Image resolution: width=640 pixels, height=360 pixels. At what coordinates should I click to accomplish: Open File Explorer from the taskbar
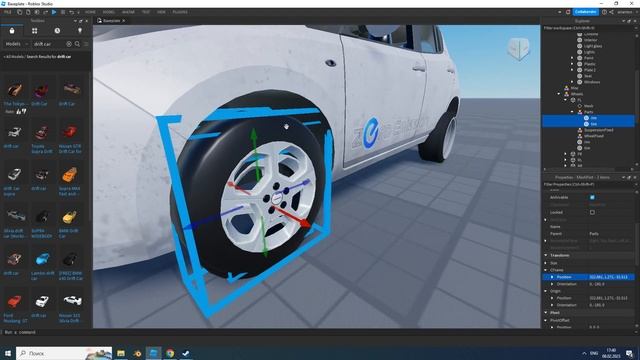pos(121,353)
